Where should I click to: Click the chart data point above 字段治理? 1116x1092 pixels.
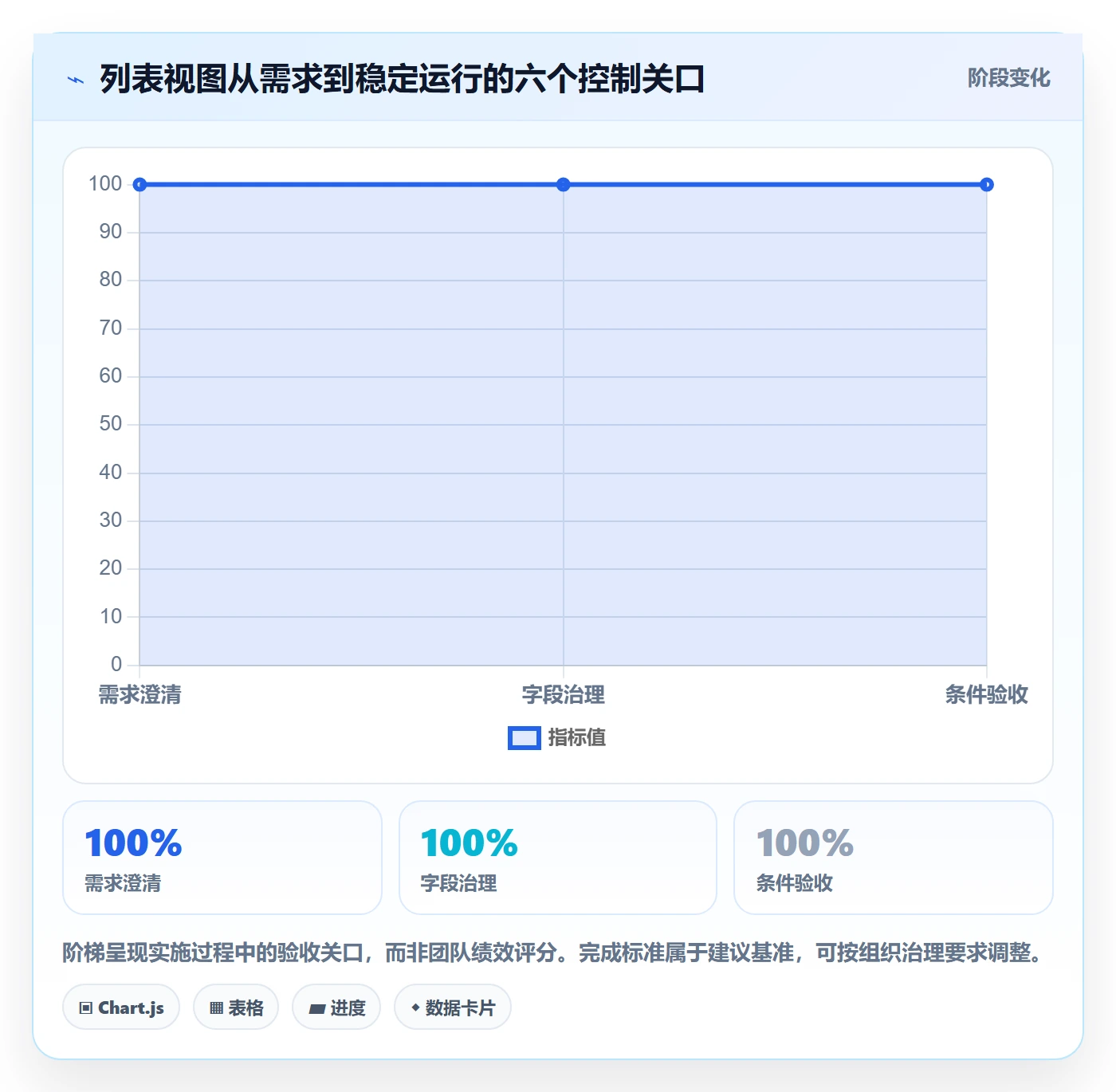[564, 185]
